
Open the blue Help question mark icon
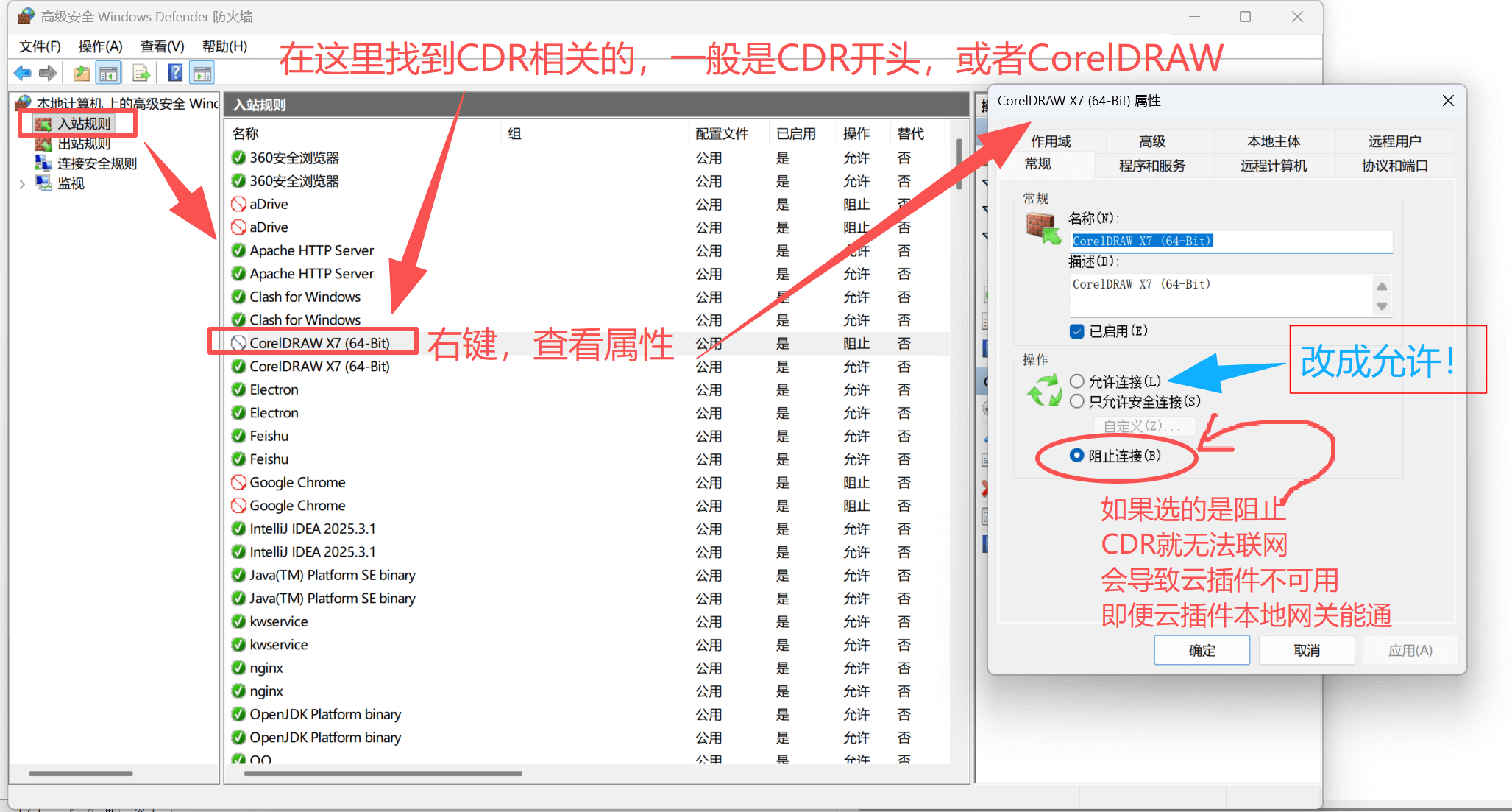175,73
